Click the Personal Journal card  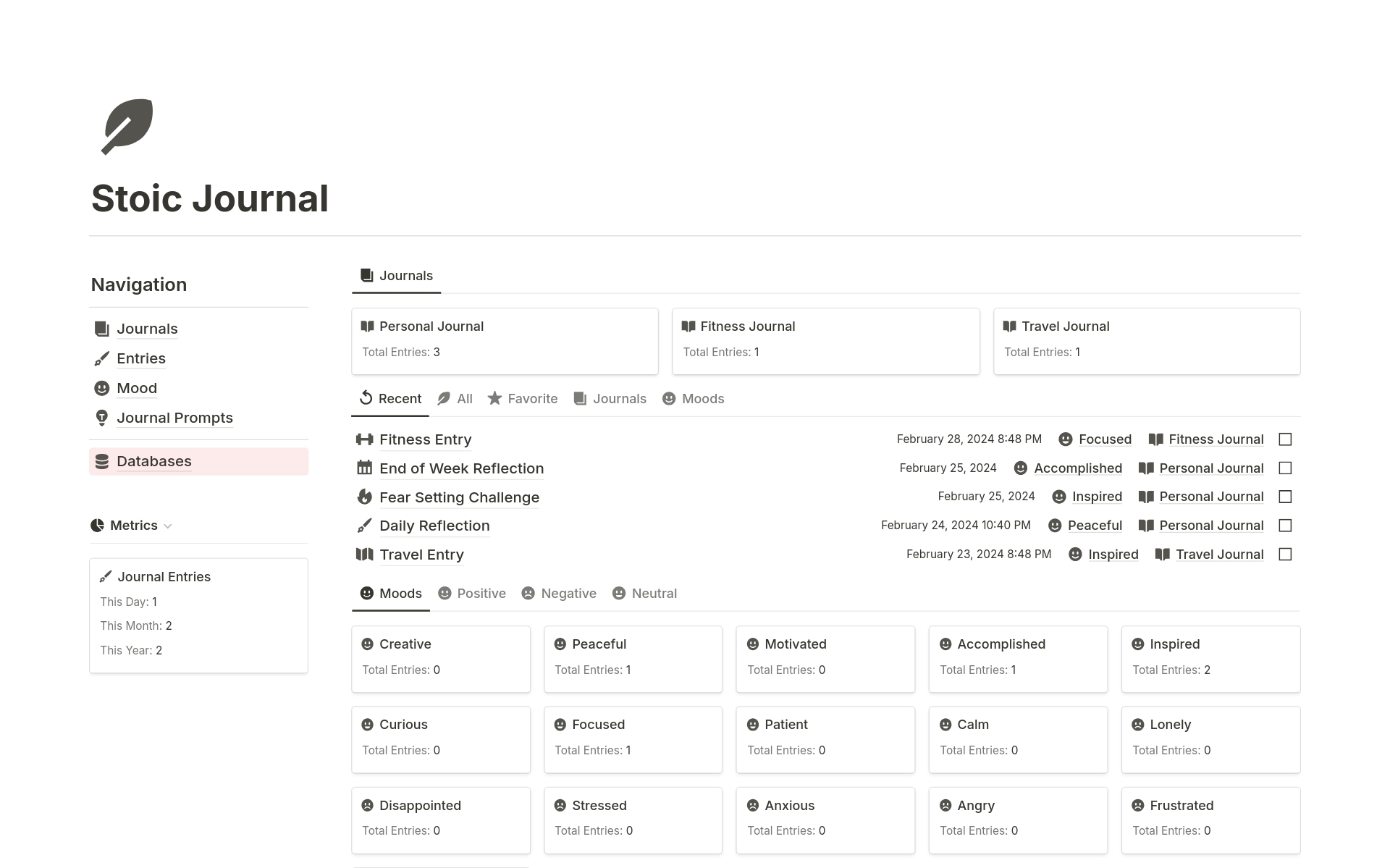[x=505, y=338]
